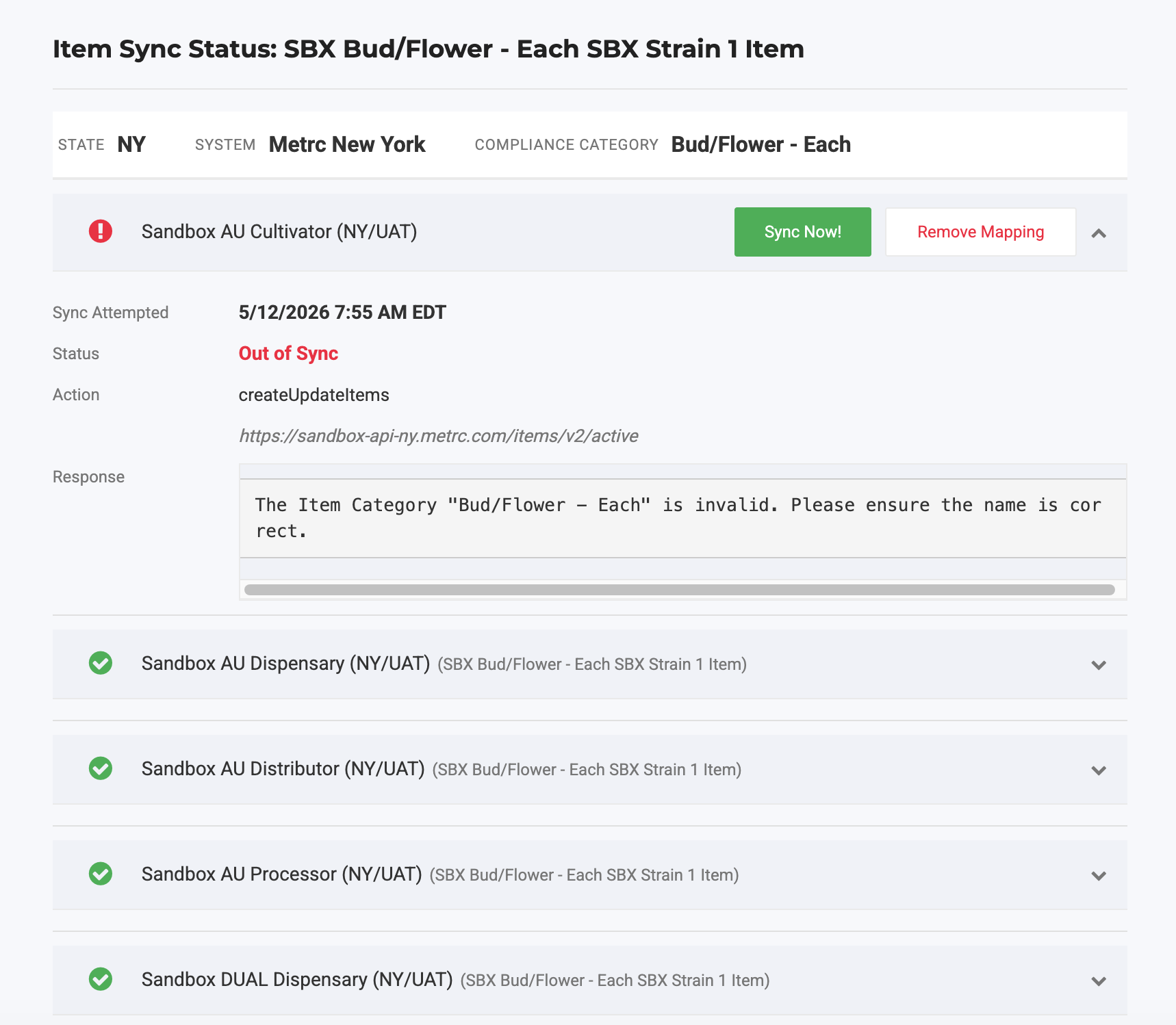Click the STATE label

(81, 145)
